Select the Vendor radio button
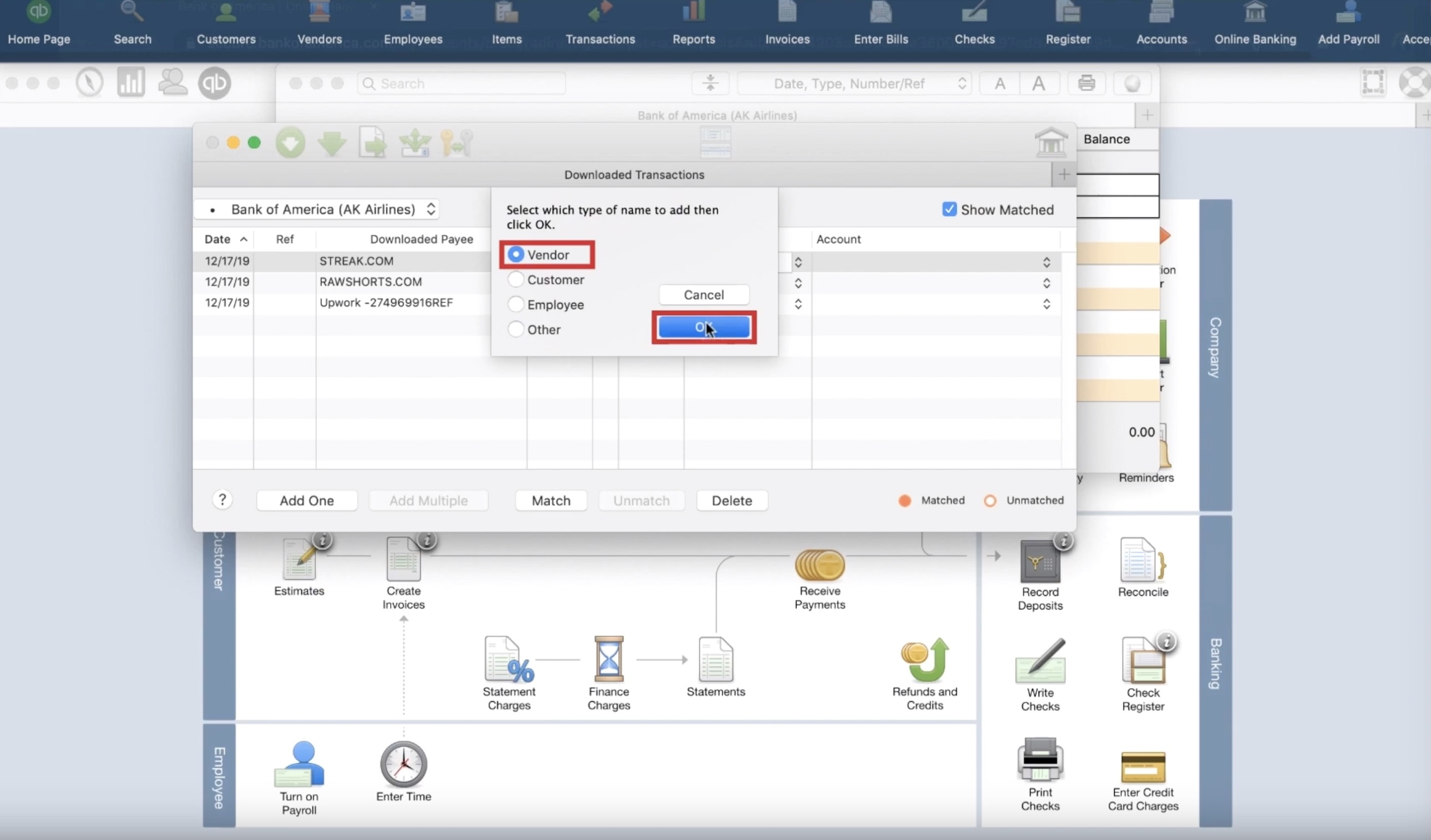Image resolution: width=1431 pixels, height=840 pixels. (515, 254)
